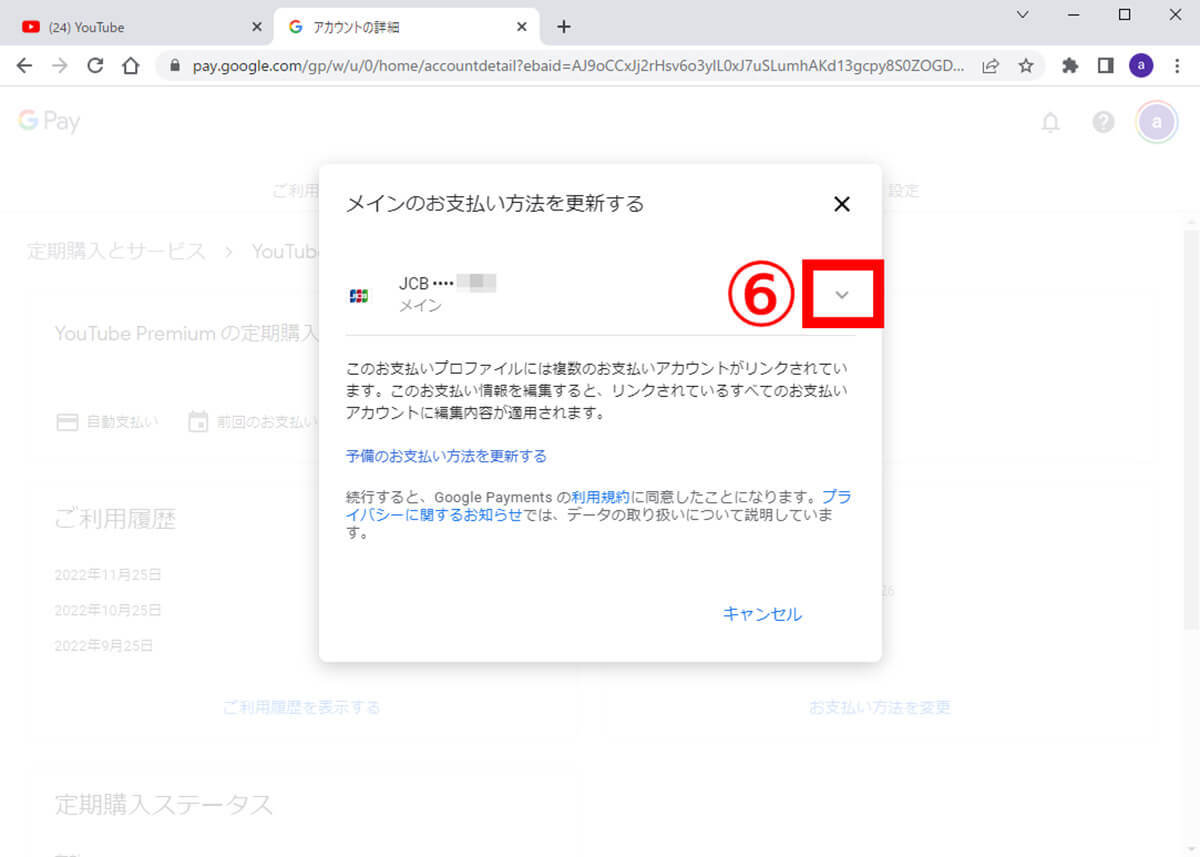1200x857 pixels.
Task: Select history entry 2022年10月25日
Action: click(108, 610)
